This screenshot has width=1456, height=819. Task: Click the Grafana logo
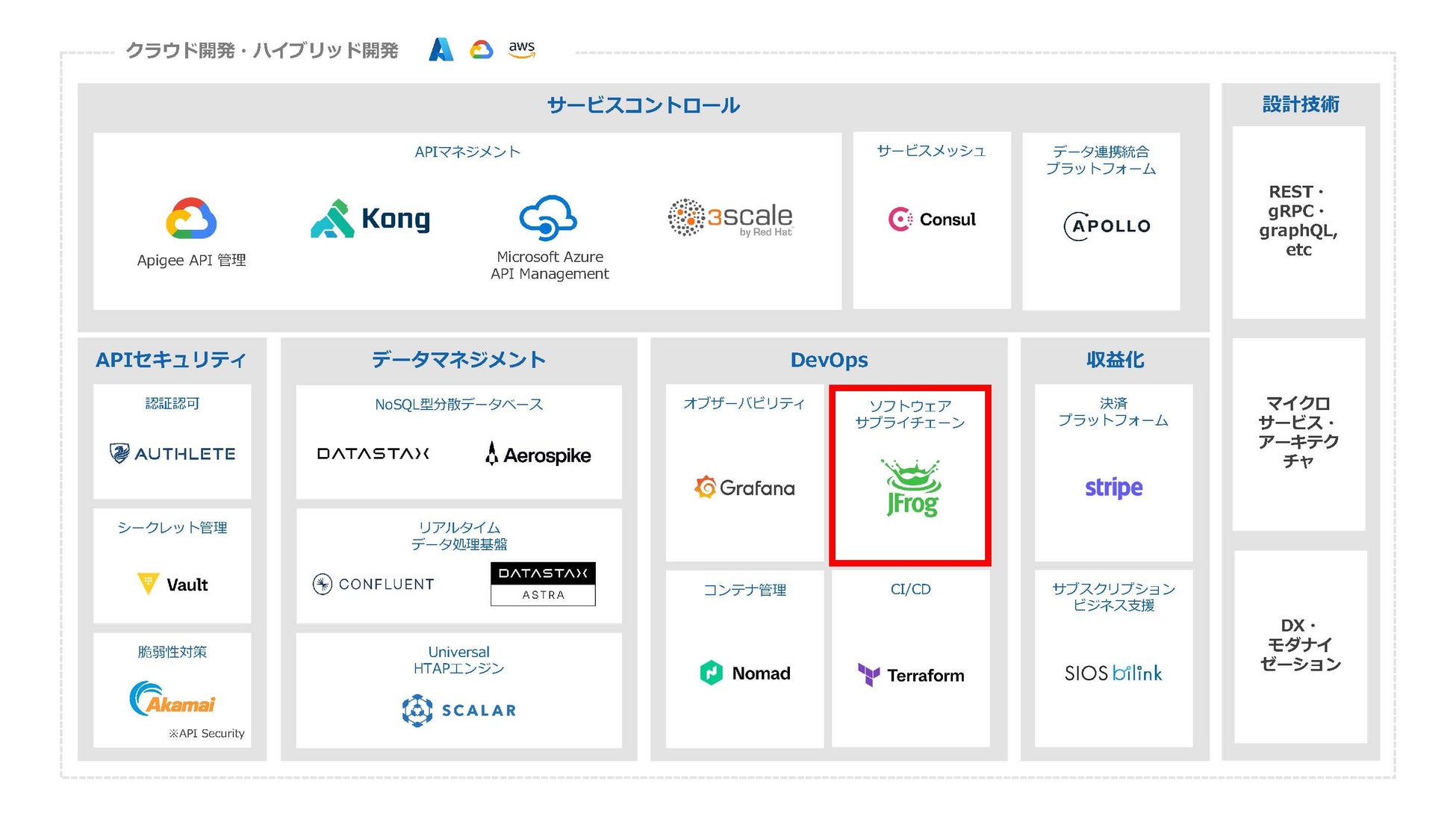point(744,488)
